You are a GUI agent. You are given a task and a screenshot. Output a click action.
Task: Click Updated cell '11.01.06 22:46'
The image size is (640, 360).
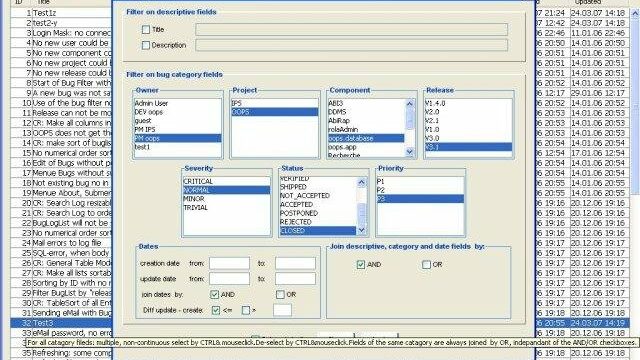[598, 33]
